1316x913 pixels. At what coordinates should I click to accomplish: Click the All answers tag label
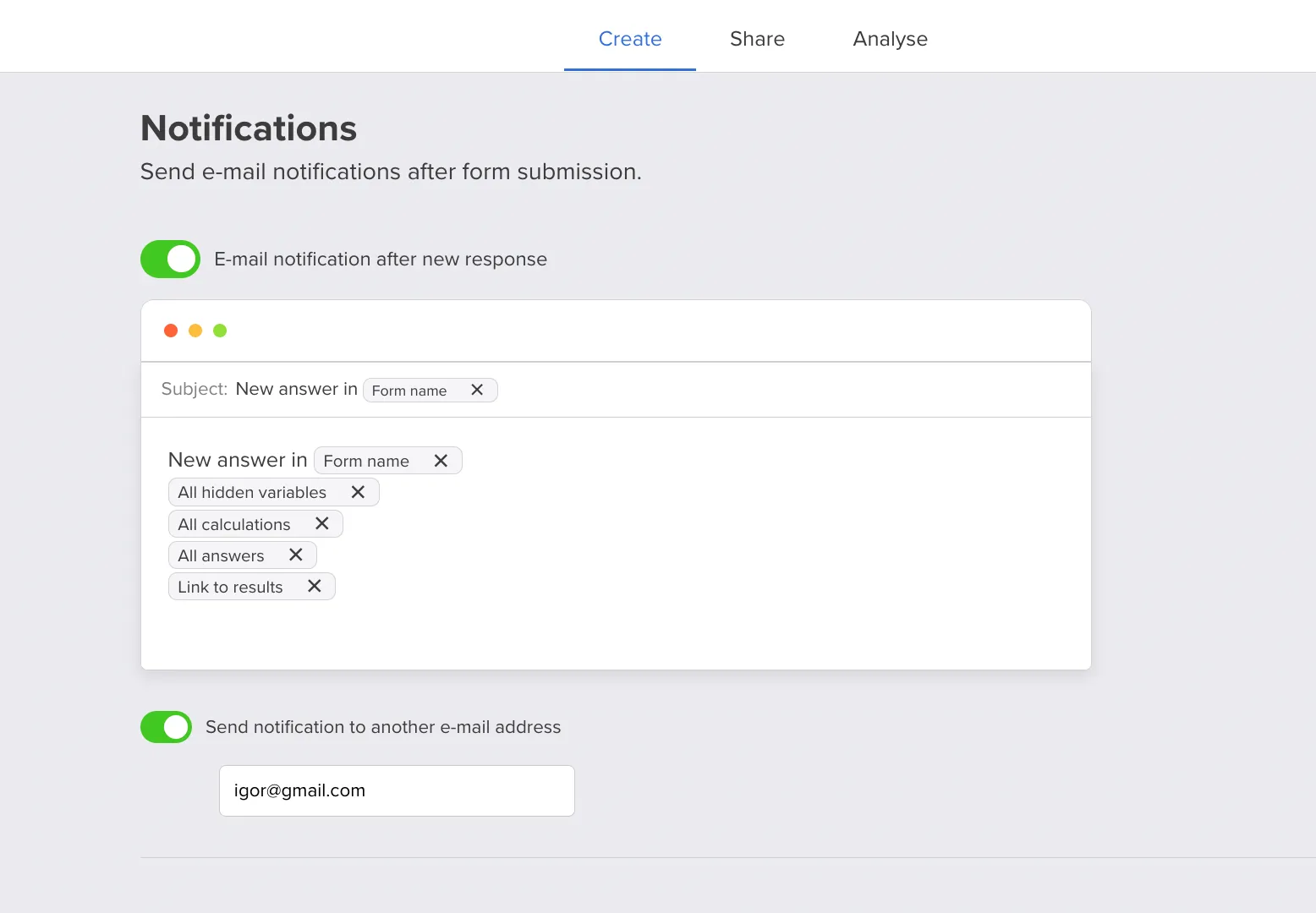pos(222,555)
